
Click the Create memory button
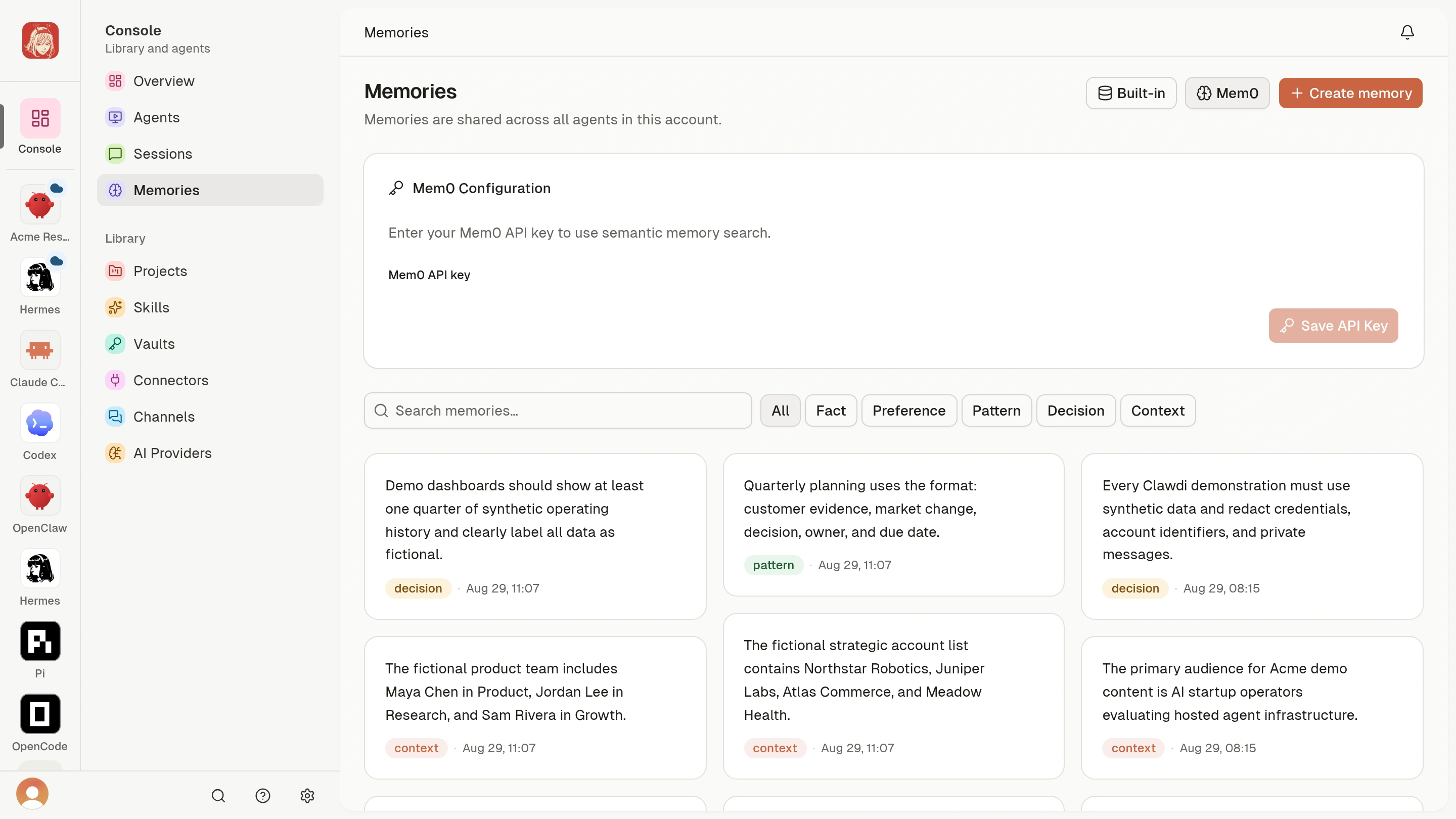(x=1350, y=93)
